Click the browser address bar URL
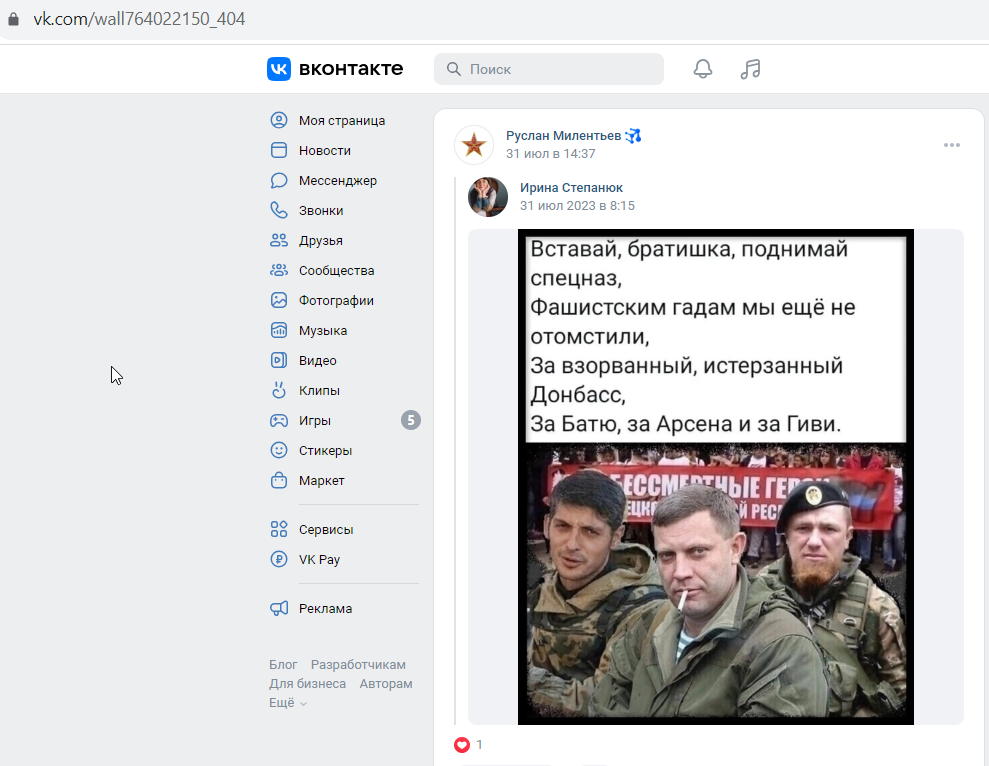989x766 pixels. [x=139, y=19]
